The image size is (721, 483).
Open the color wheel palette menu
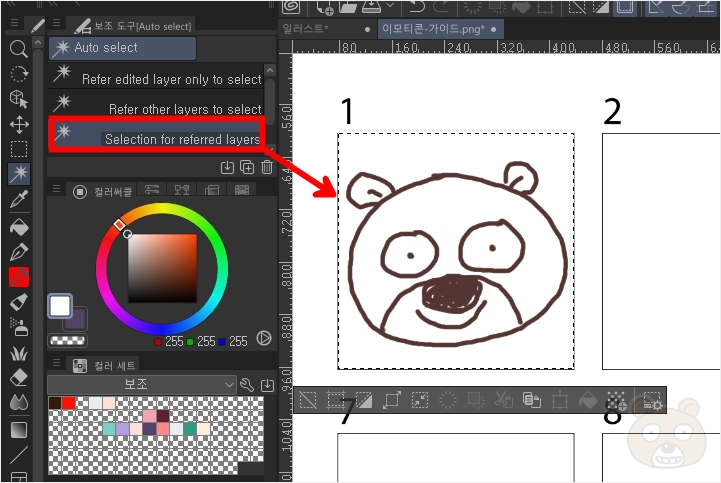point(57,188)
